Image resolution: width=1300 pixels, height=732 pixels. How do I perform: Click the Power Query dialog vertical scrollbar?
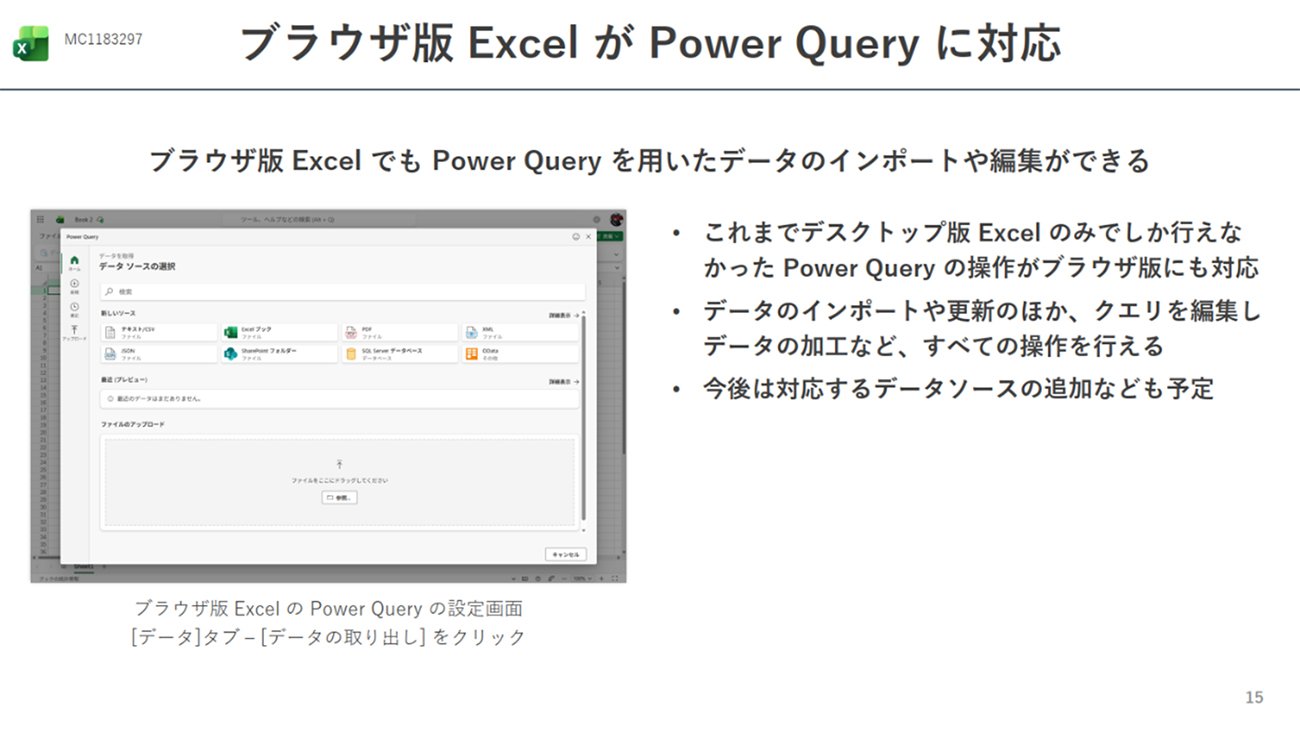point(584,418)
